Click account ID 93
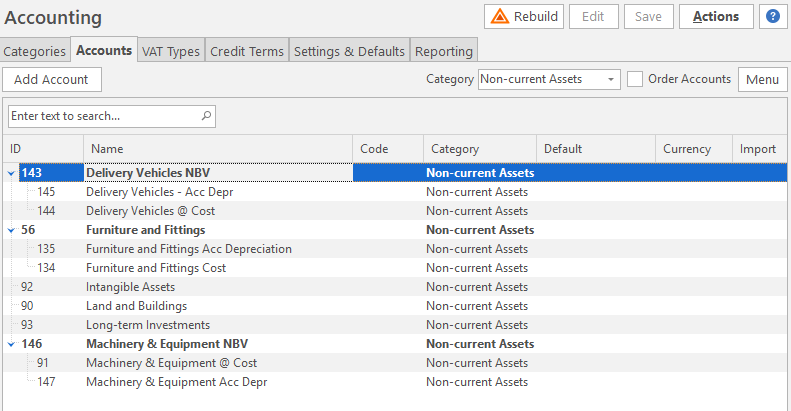Screen dimensions: 791x411 tap(27, 325)
